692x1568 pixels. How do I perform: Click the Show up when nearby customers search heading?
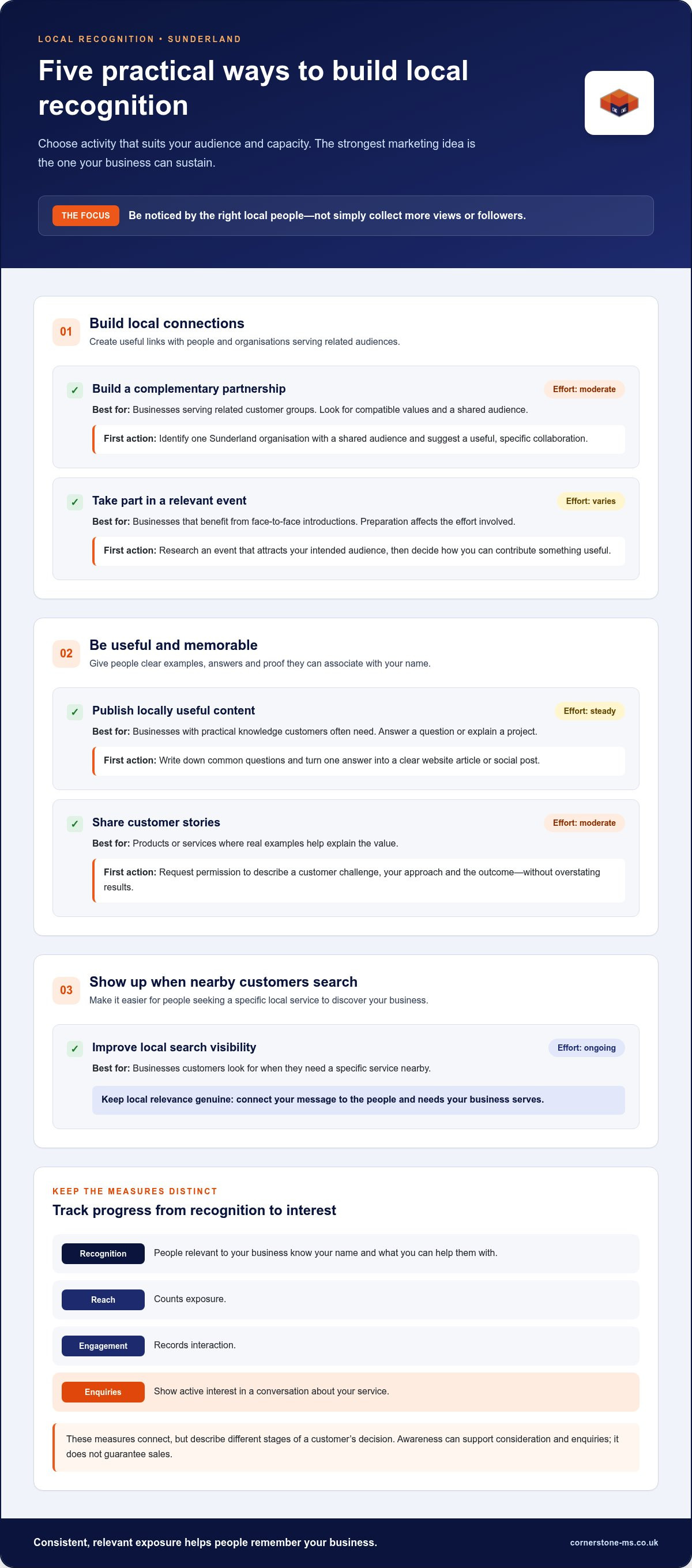click(x=223, y=982)
